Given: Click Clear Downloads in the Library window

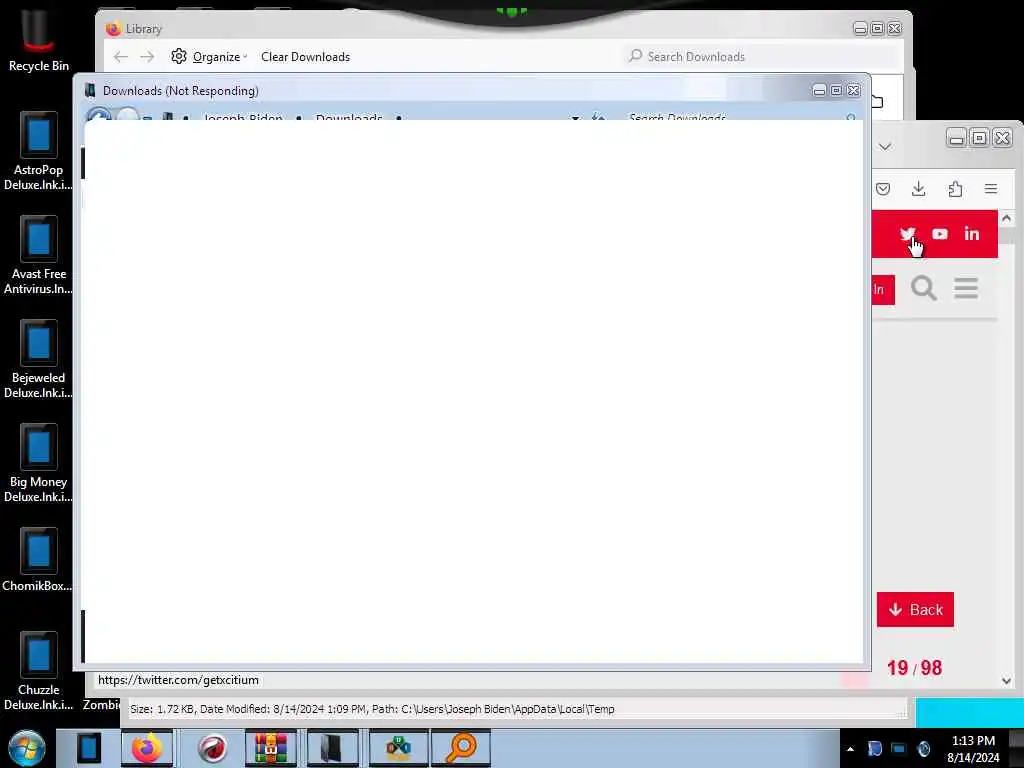Looking at the screenshot, I should 306,57.
